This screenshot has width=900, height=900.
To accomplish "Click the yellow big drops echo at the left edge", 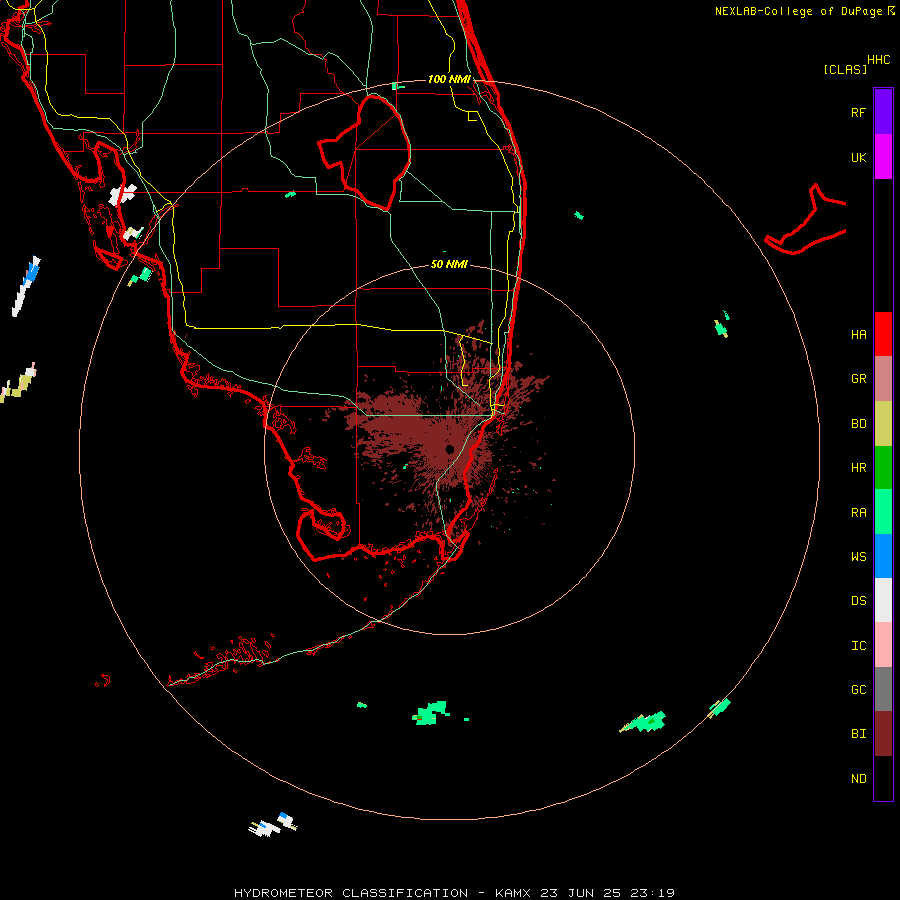I will pos(18,382).
